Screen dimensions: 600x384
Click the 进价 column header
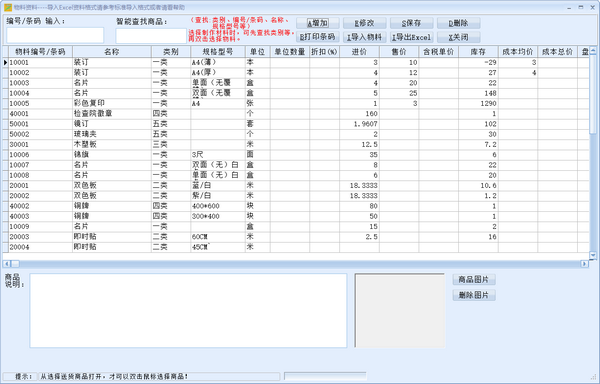pos(359,52)
